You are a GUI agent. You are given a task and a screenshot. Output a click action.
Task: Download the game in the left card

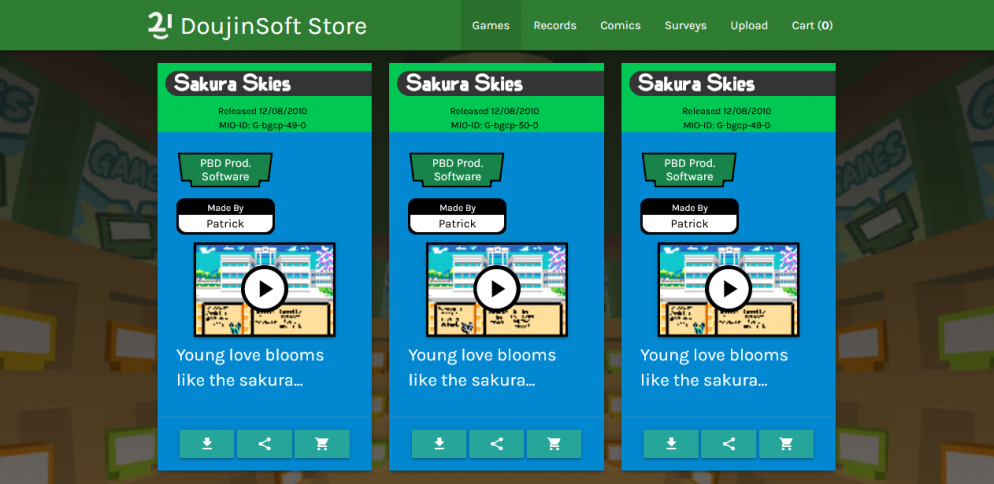207,444
